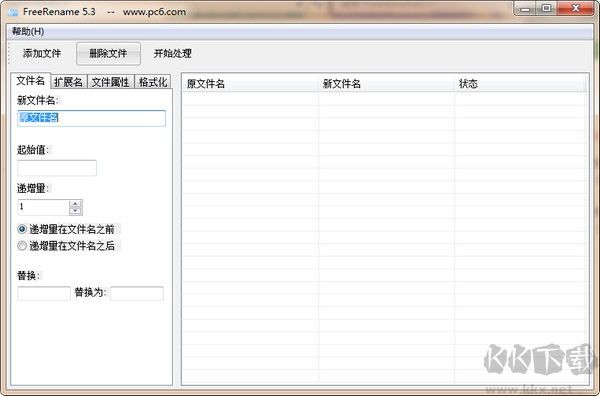Click the 新文件名 input field
This screenshot has width=600, height=396.
(91, 118)
